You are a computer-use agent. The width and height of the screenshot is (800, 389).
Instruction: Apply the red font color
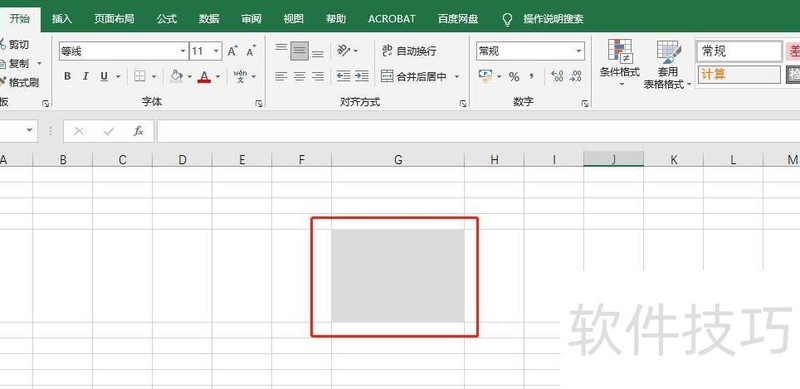pos(204,77)
